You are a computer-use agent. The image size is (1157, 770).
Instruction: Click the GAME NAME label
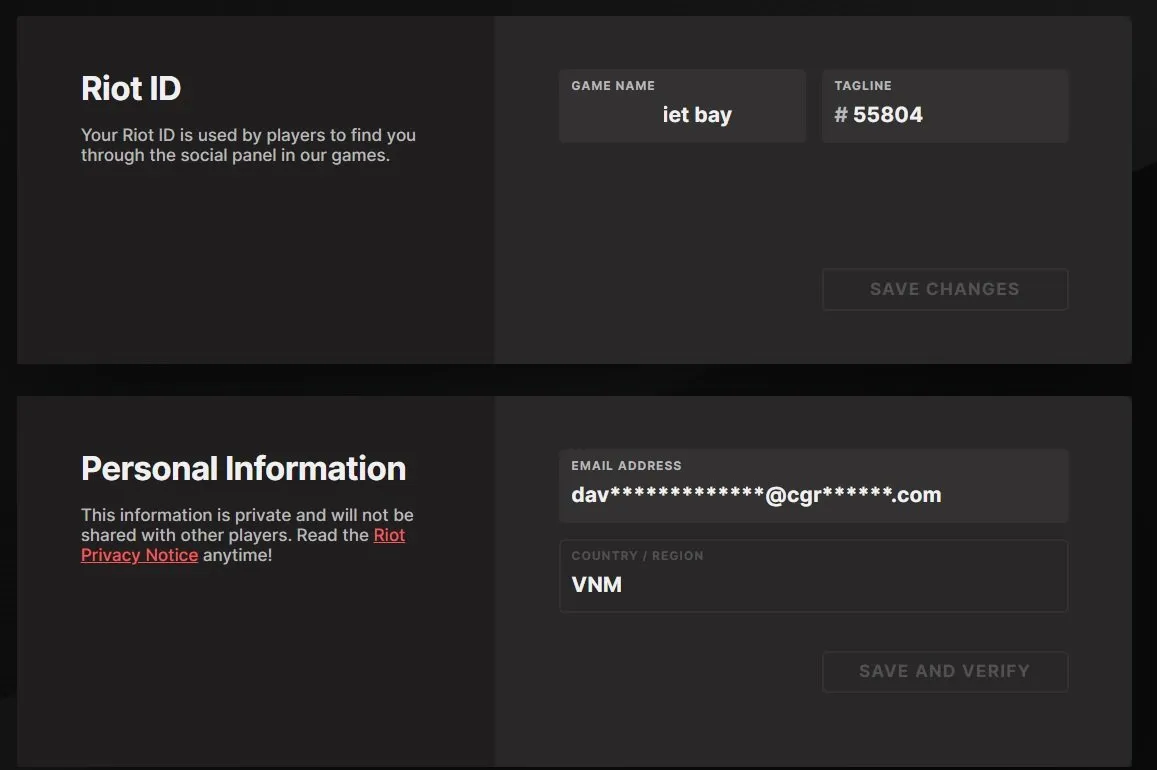(x=612, y=86)
